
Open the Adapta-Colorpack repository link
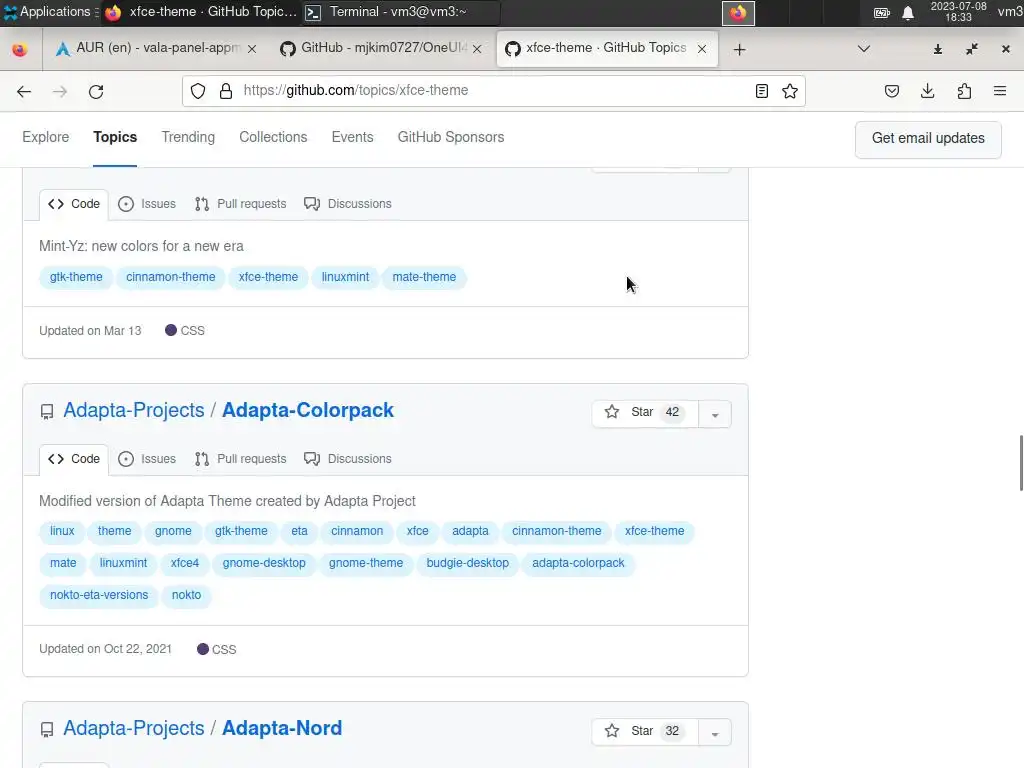coord(308,410)
